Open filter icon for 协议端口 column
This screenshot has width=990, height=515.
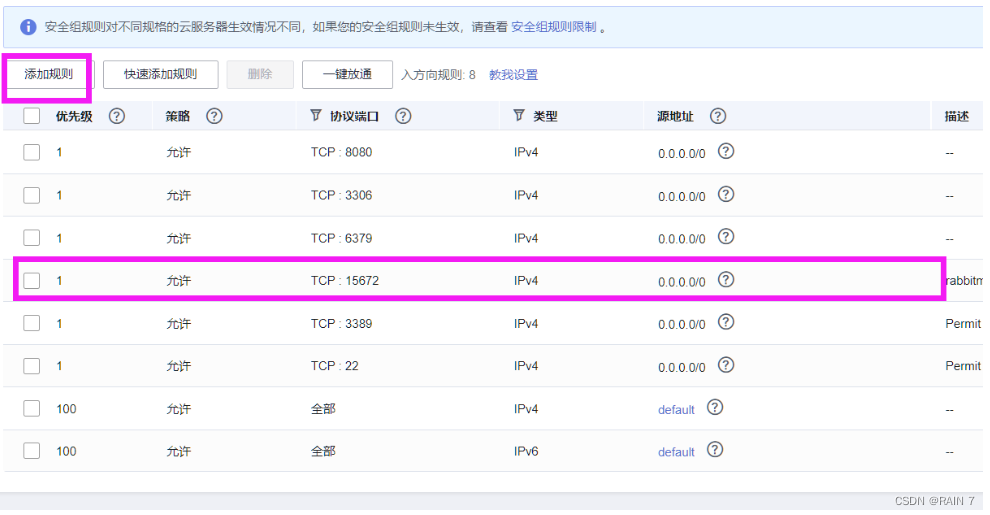316,115
